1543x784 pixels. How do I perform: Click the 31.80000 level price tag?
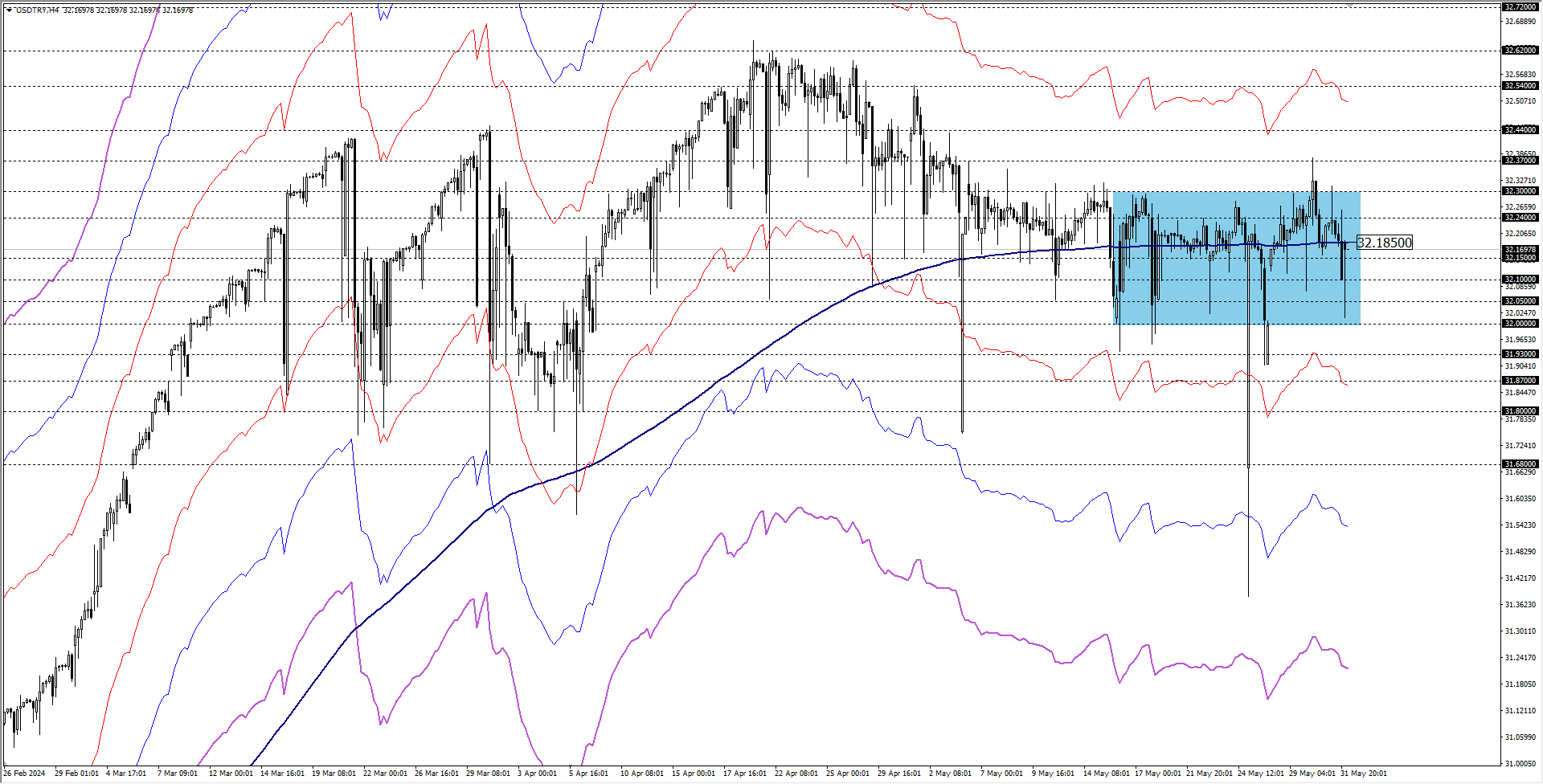[1520, 411]
